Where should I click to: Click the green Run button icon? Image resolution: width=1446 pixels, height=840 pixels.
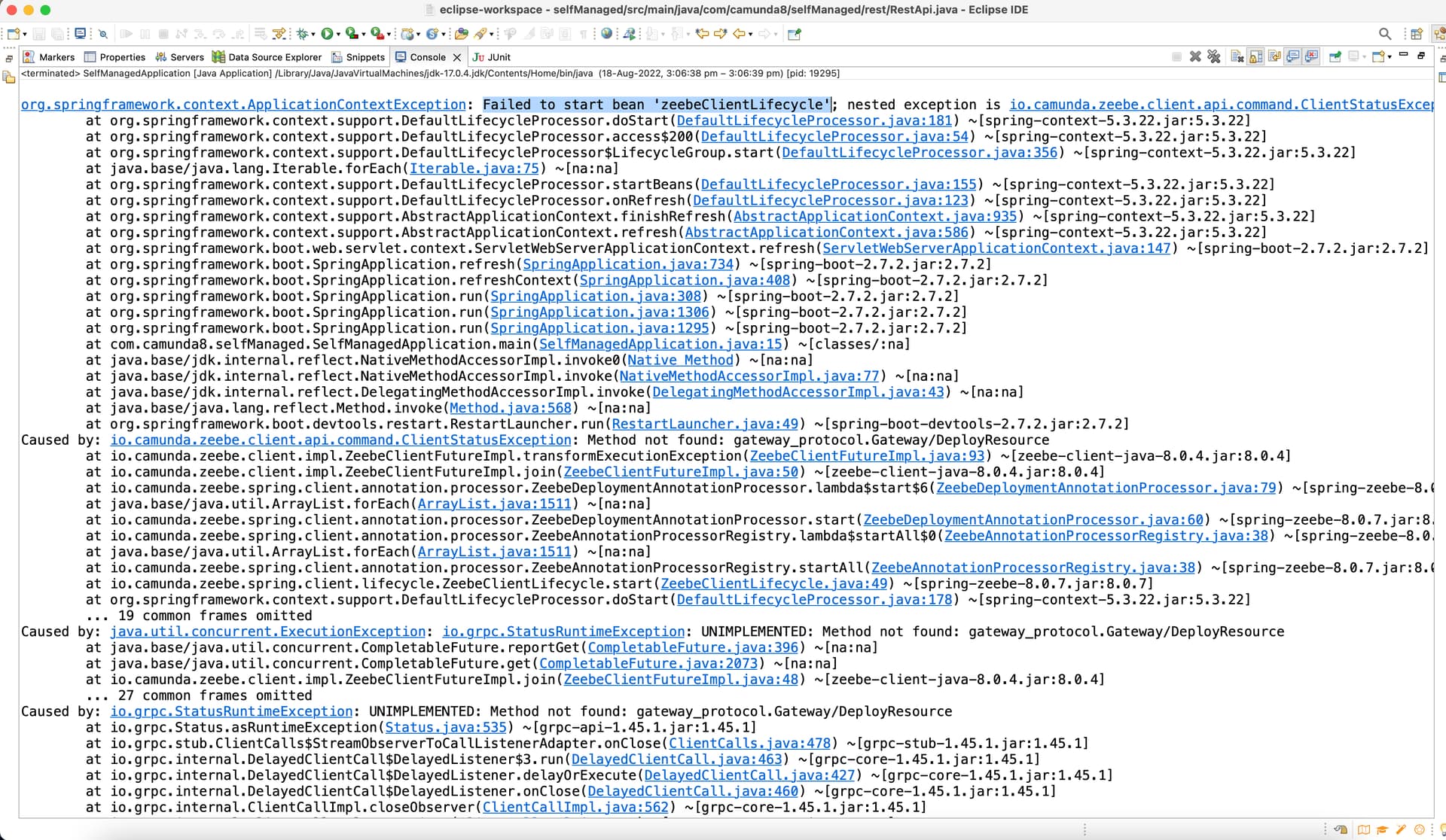coord(327,34)
